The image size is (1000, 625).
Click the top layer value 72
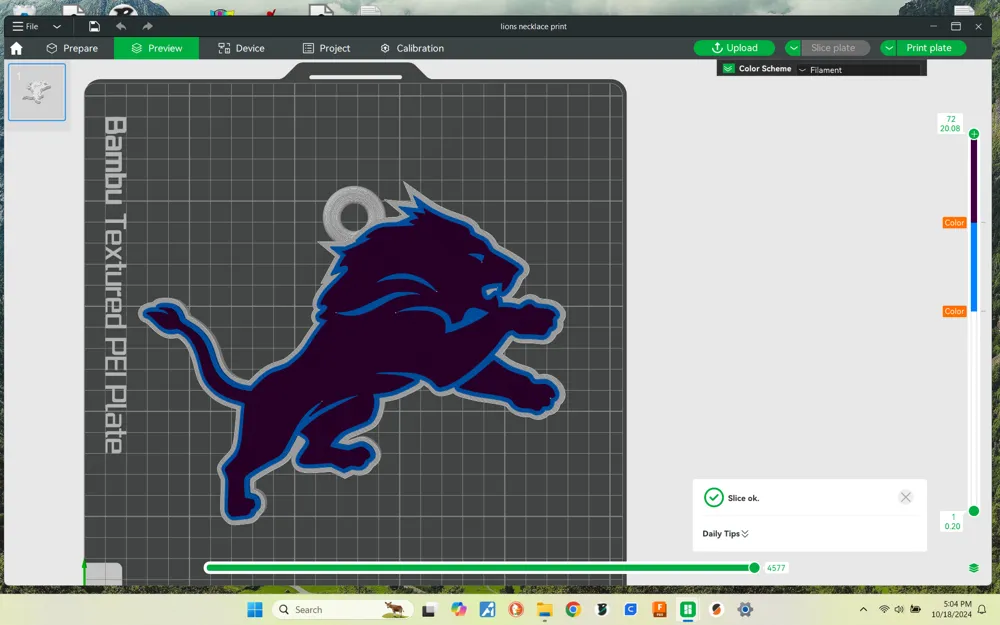[x=951, y=119]
